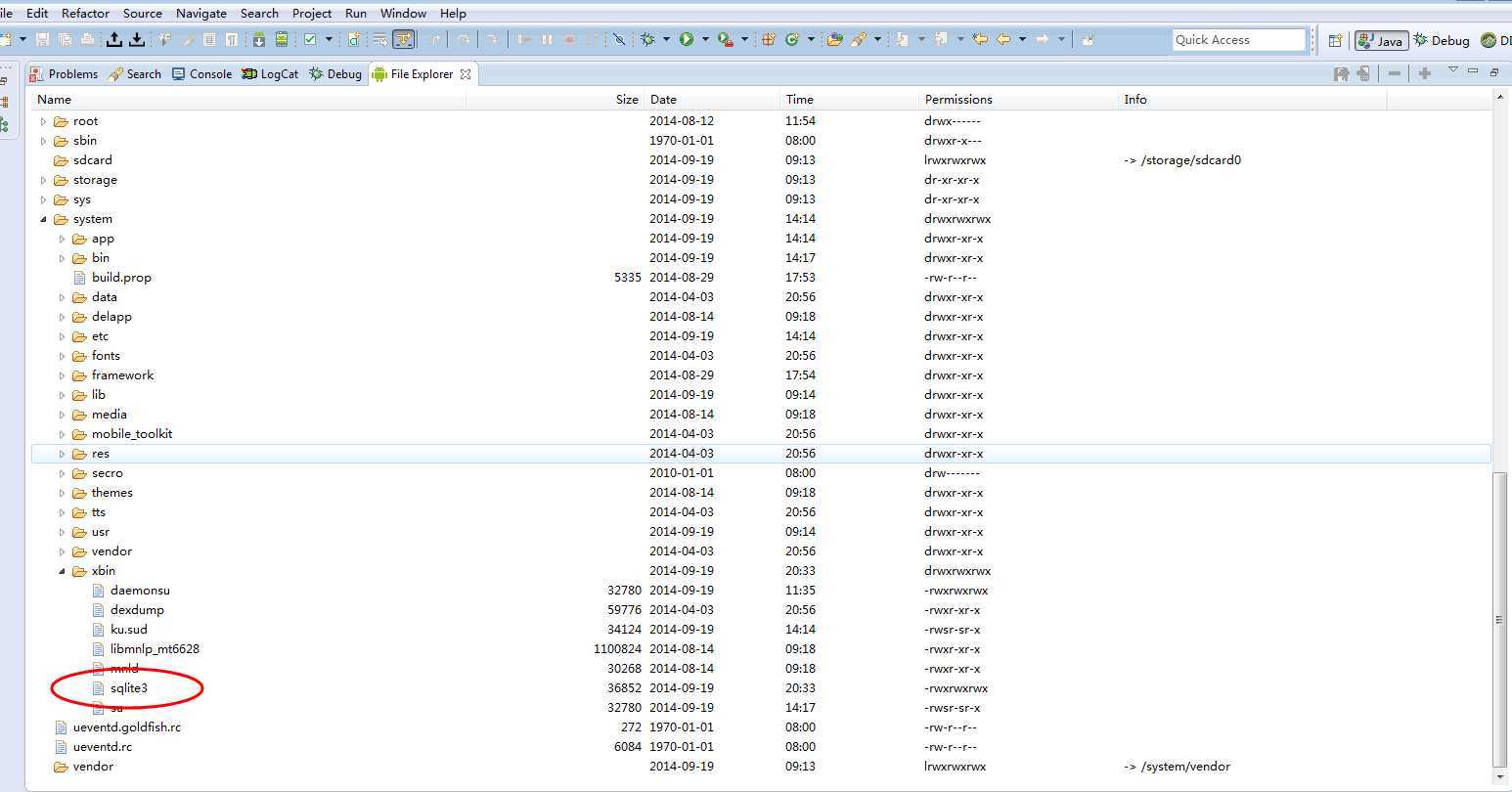Open the File Explorer view menu triangle
This screenshot has height=792, width=1512.
(1452, 70)
